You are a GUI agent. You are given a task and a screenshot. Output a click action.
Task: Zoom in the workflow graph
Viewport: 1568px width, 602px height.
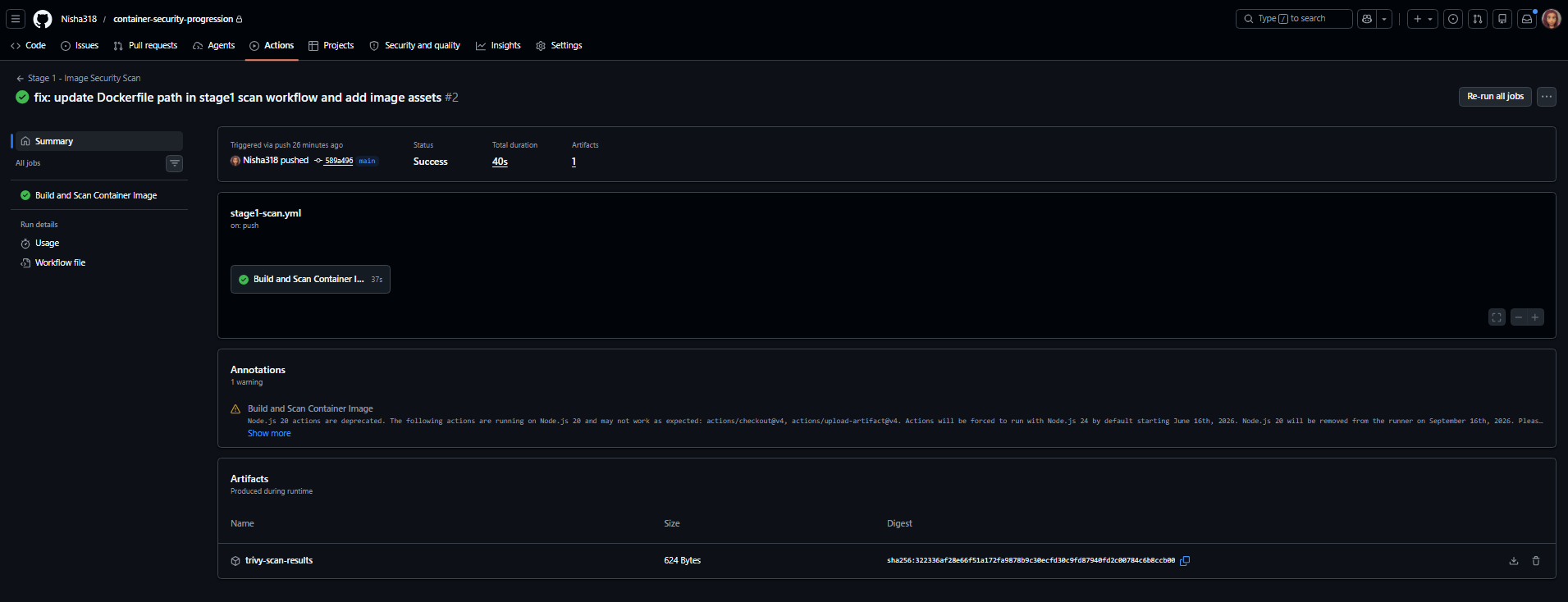(x=1535, y=317)
